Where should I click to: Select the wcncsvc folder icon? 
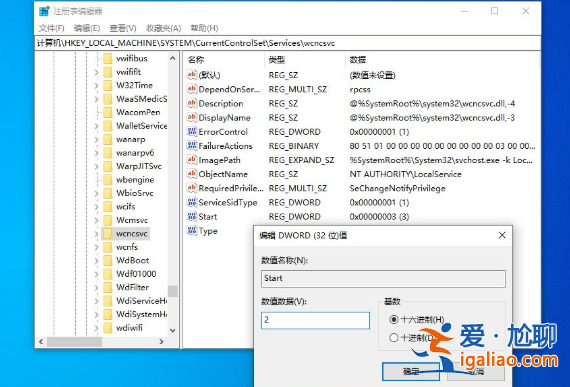[108, 233]
